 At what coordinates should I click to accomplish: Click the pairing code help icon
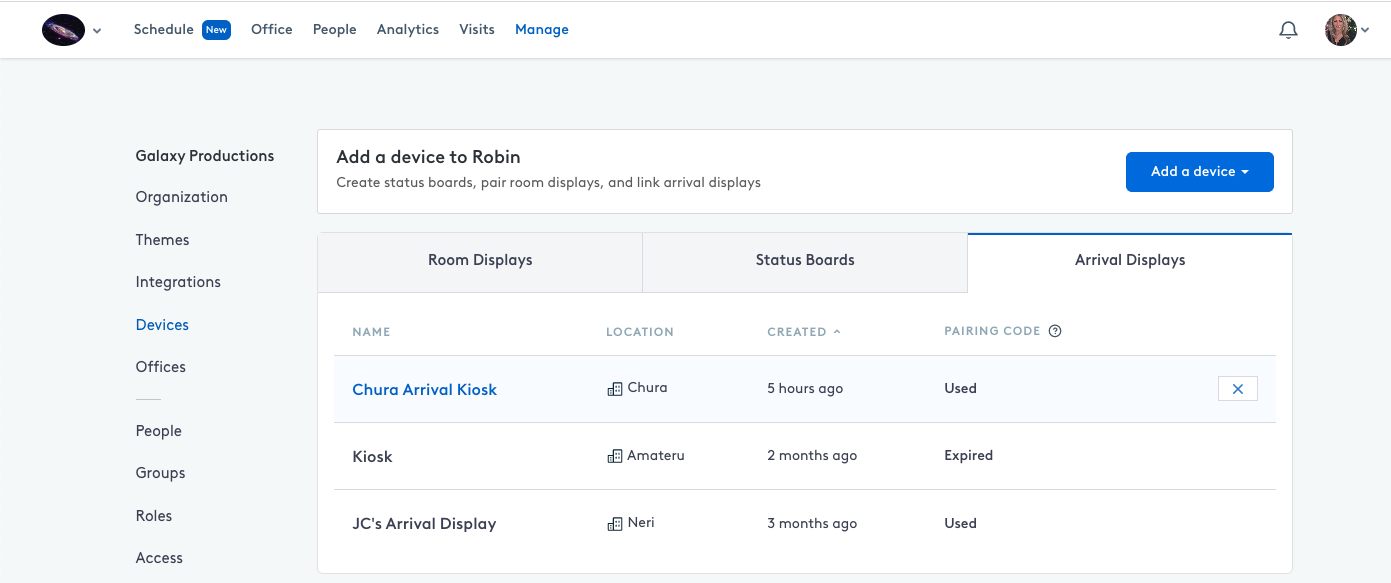1055,332
